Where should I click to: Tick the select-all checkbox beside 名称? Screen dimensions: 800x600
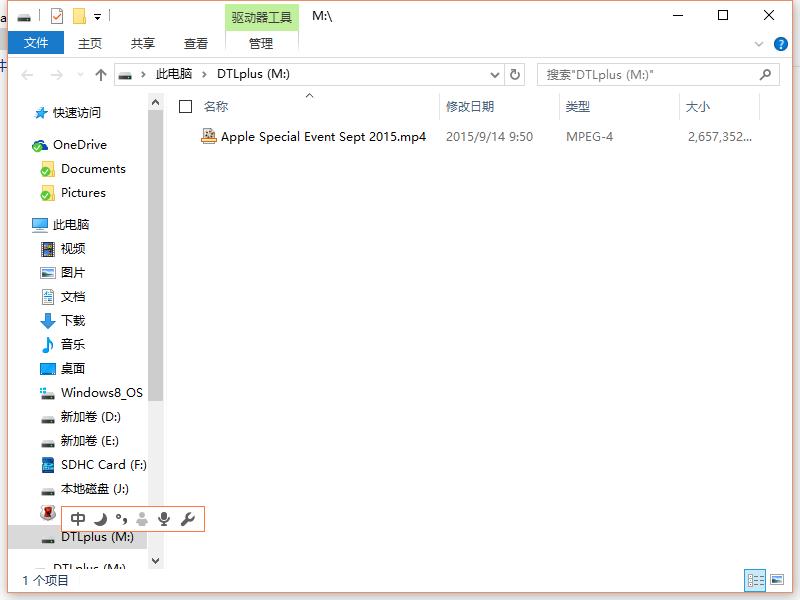185,106
